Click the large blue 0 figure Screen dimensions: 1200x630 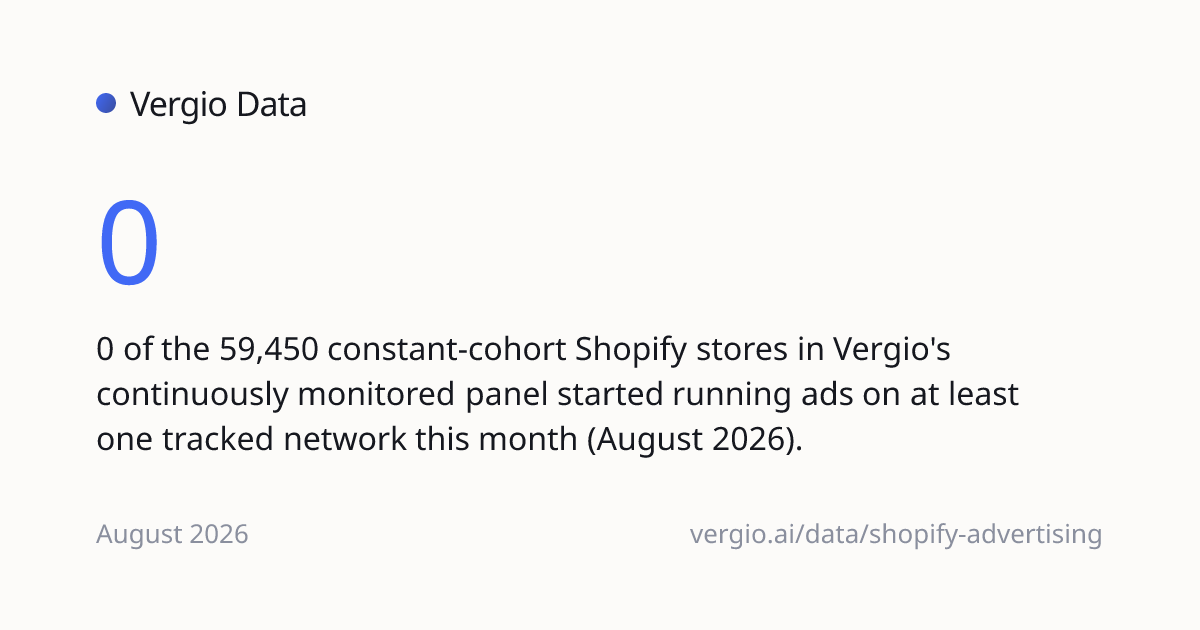(x=129, y=244)
